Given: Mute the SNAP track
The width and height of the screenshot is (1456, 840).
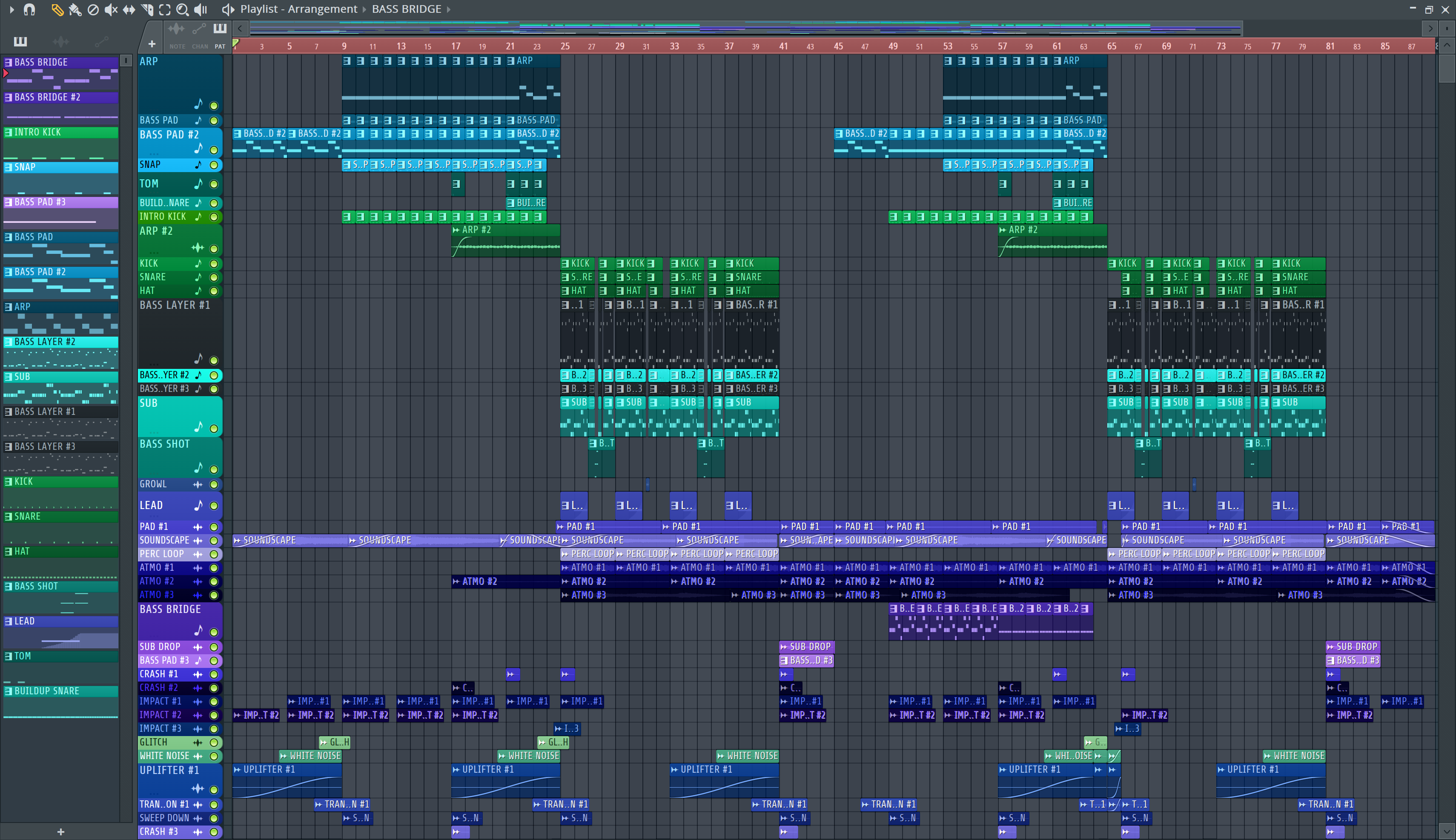Looking at the screenshot, I should click(214, 165).
